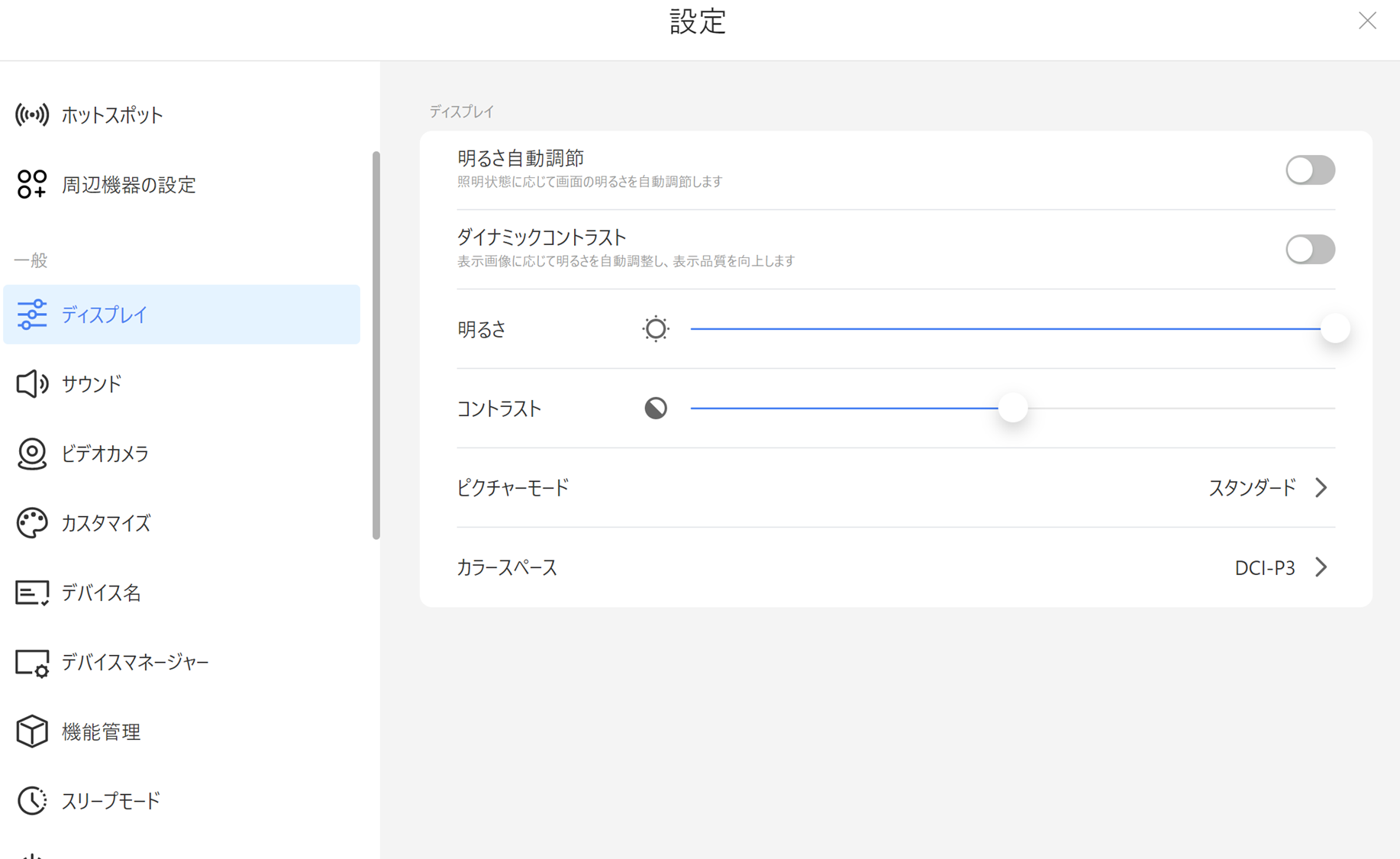The image size is (1400, 859).
Task: Click the function management cube icon
Action: [32, 731]
